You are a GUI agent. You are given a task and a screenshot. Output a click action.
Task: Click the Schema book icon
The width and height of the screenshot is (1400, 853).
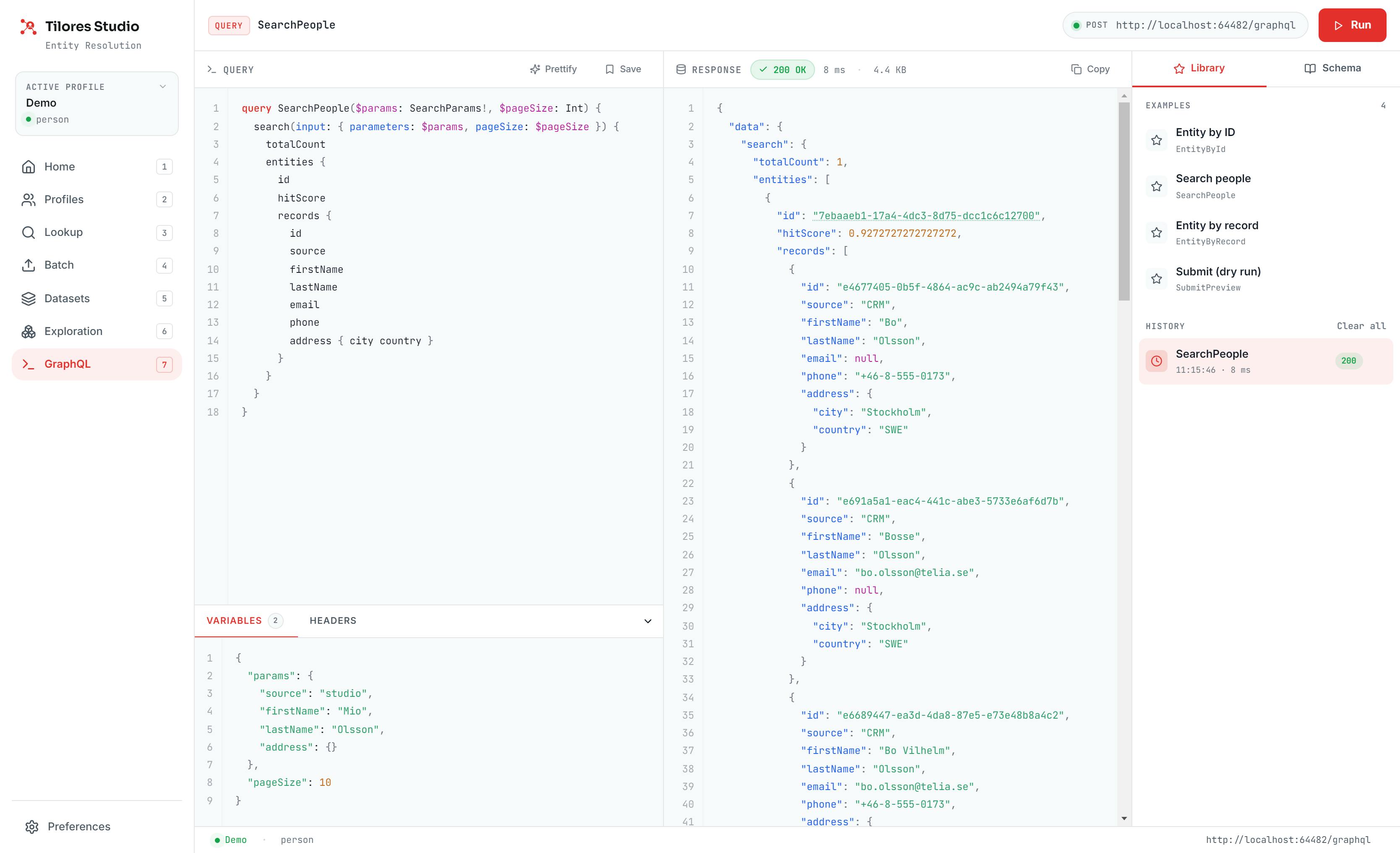tap(1310, 69)
